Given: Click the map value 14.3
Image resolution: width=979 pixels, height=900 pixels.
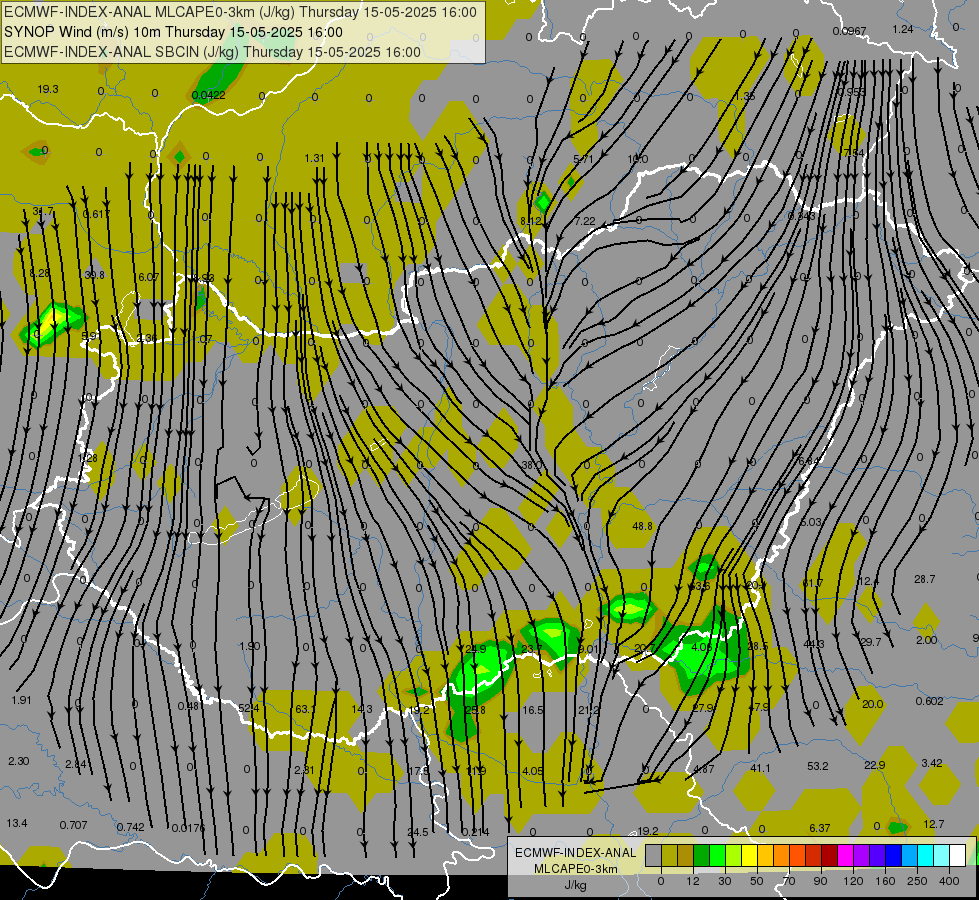Looking at the screenshot, I should tap(362, 709).
